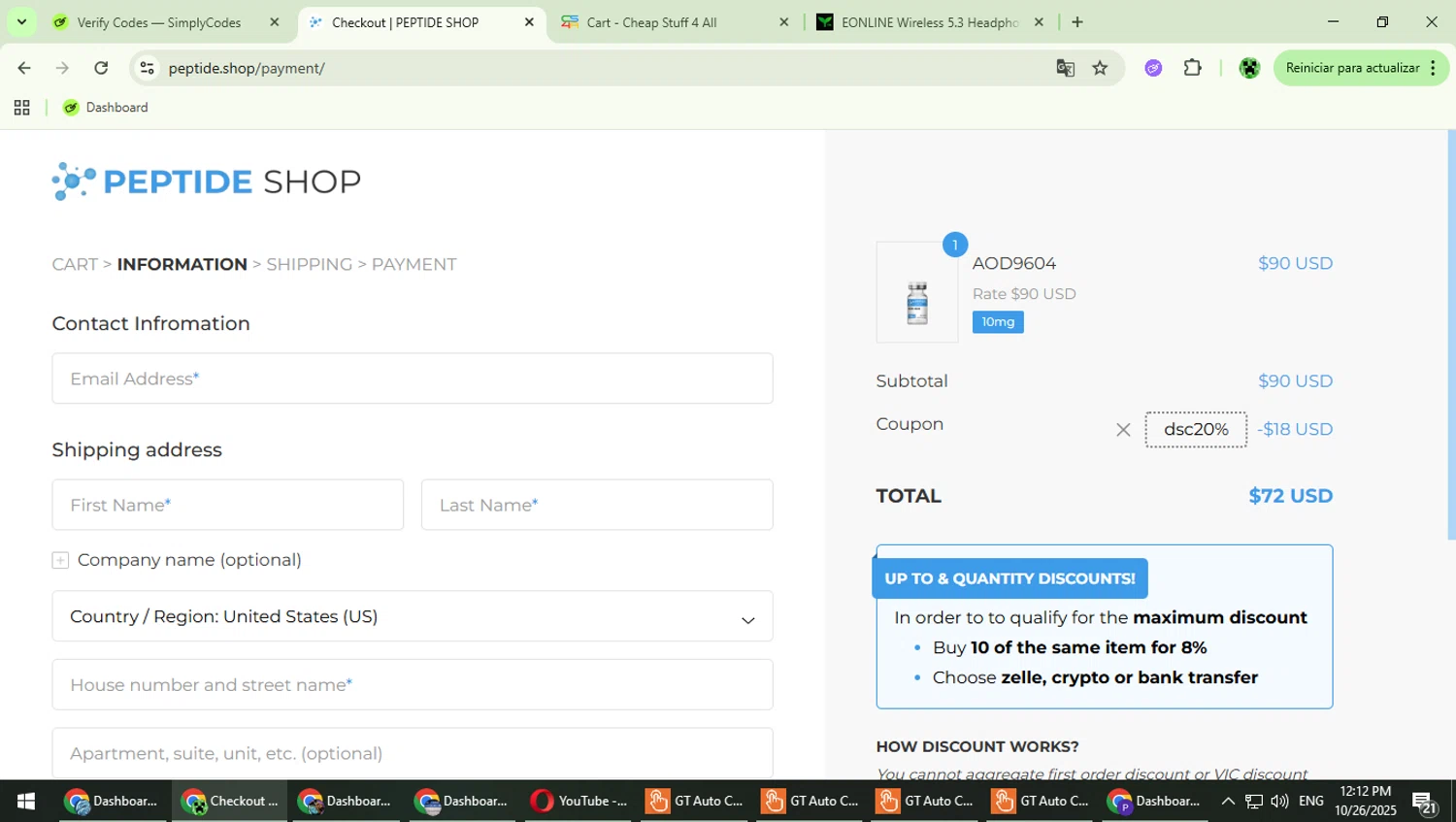Select INFORMATION breadcrumb step
Screen dimensions: 1456x822
coord(182,265)
